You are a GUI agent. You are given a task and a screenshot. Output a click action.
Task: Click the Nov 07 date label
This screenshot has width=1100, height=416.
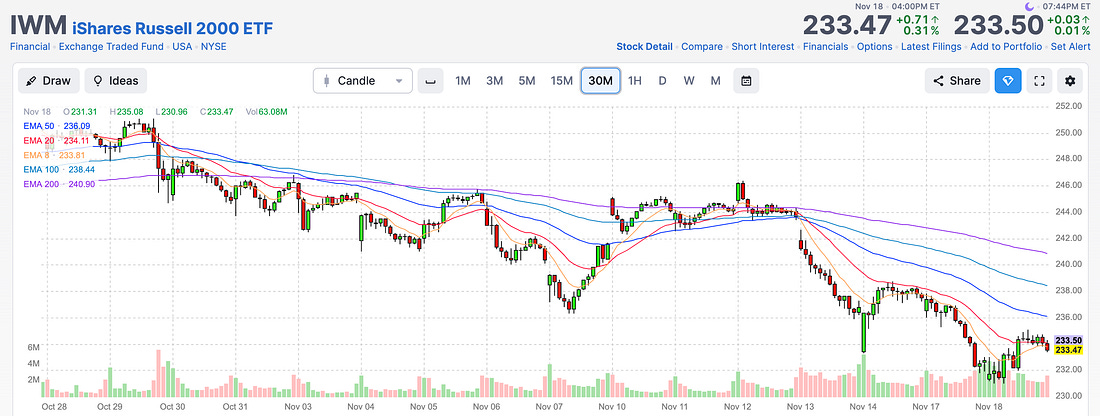pos(549,406)
